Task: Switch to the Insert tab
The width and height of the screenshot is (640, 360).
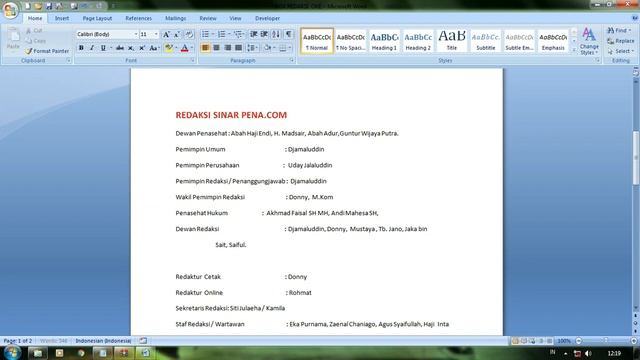Action: coord(62,18)
